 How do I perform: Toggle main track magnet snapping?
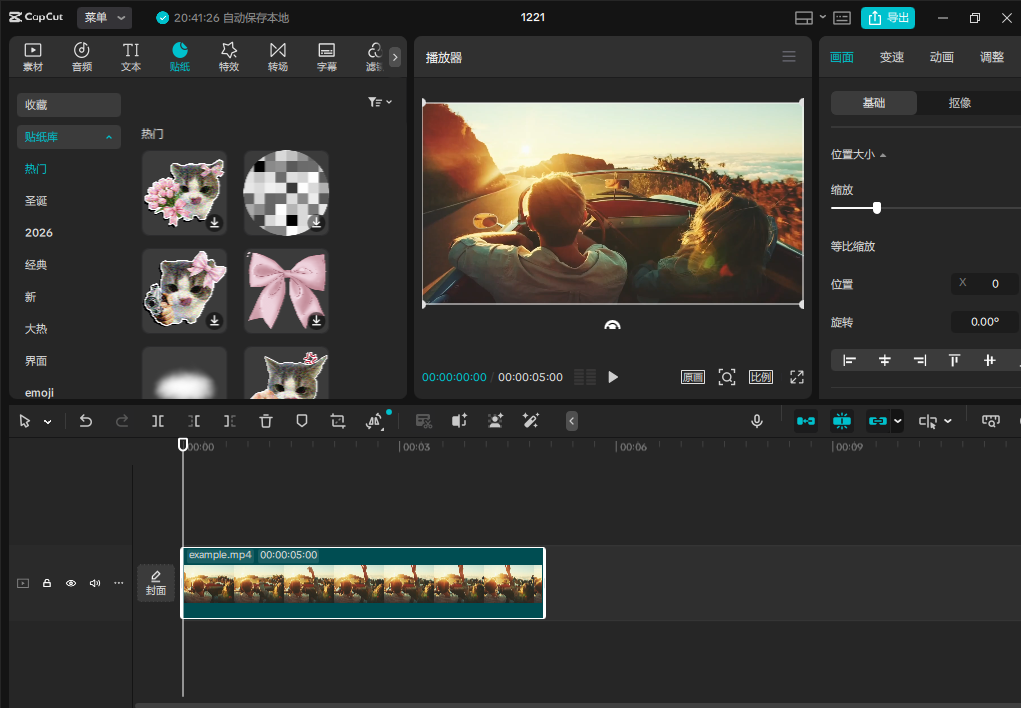[805, 421]
